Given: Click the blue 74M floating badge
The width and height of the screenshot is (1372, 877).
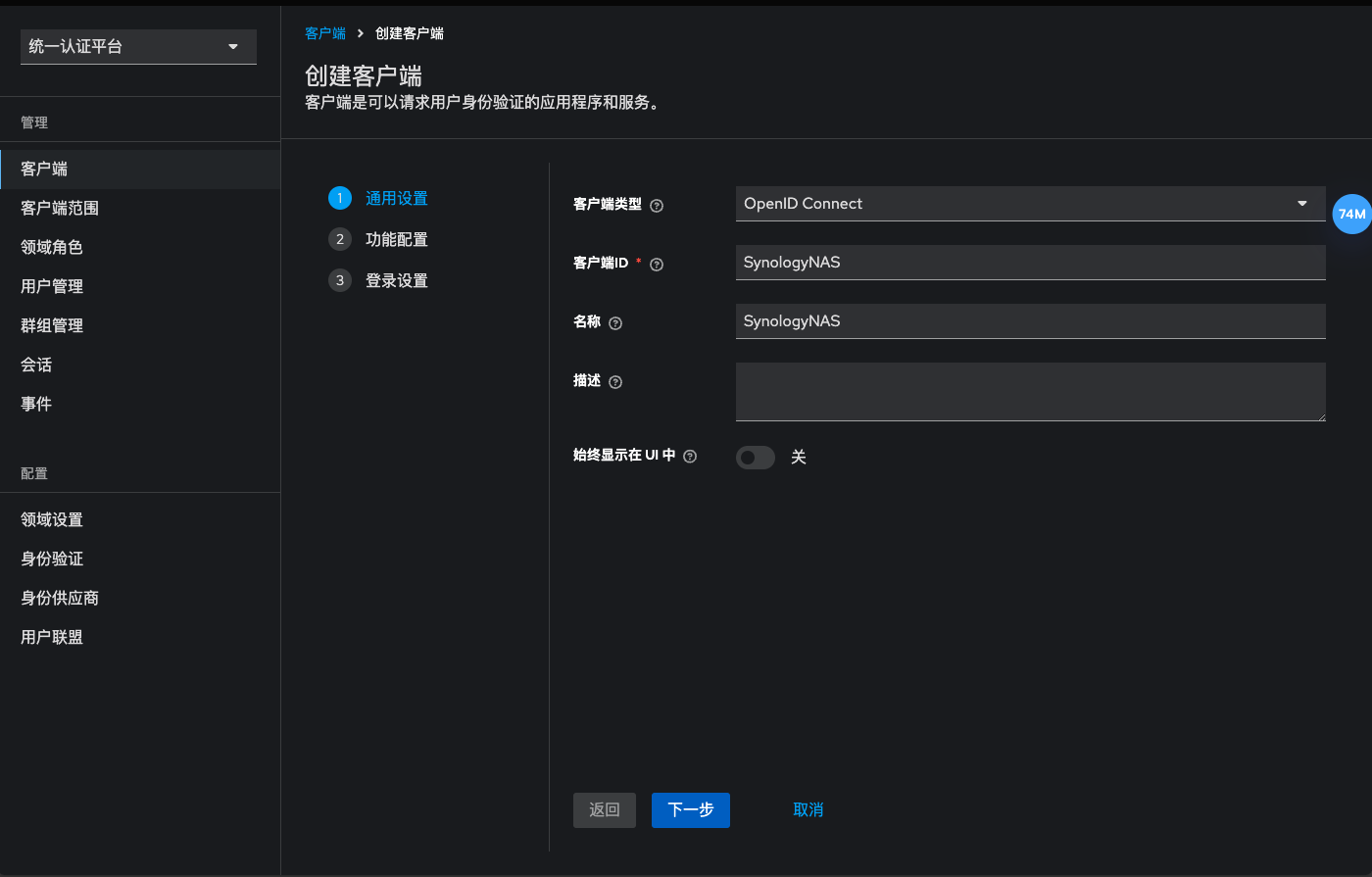Looking at the screenshot, I should point(1351,214).
